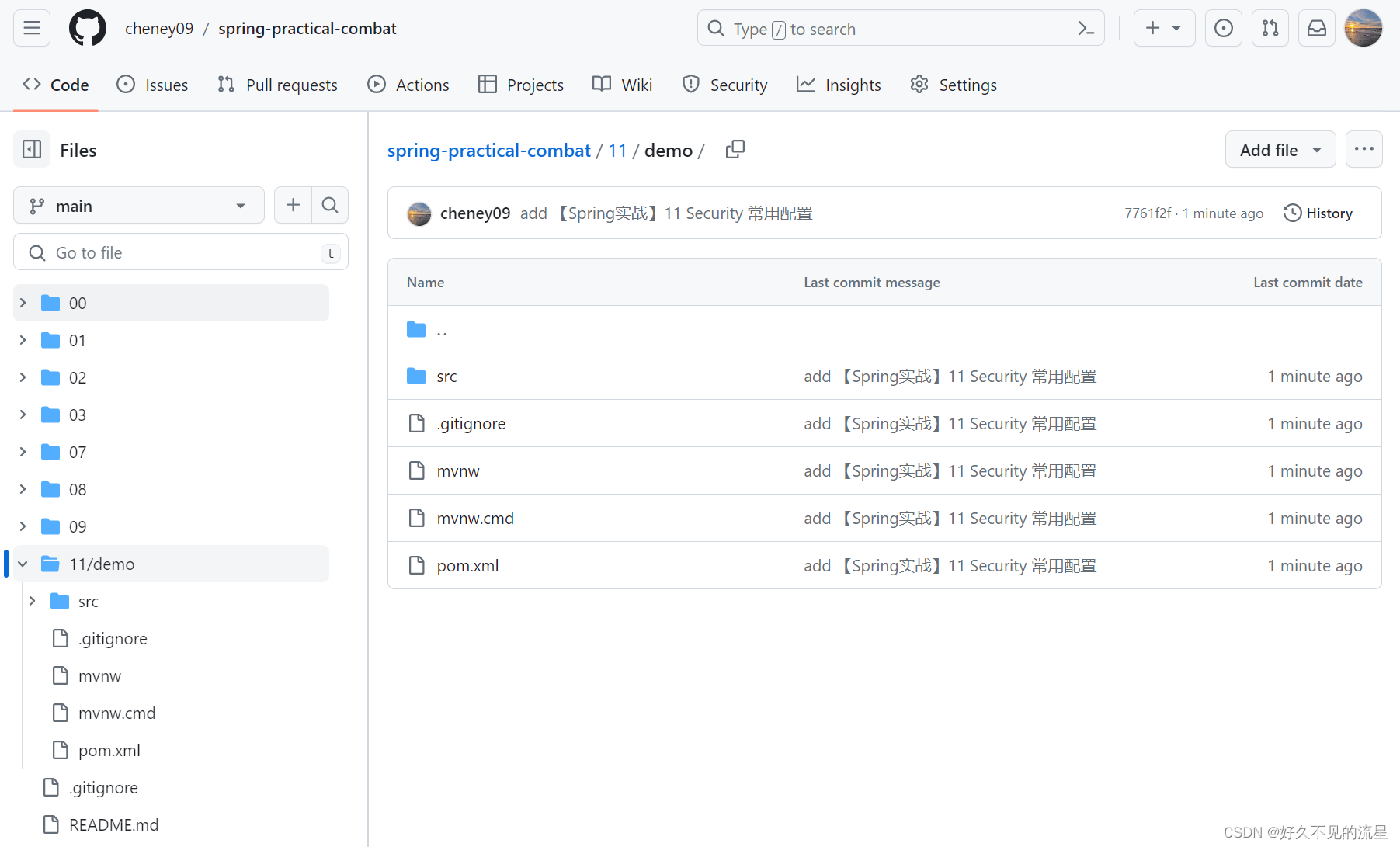Open mvnw in the file table
The width and height of the screenshot is (1400, 847).
click(458, 471)
